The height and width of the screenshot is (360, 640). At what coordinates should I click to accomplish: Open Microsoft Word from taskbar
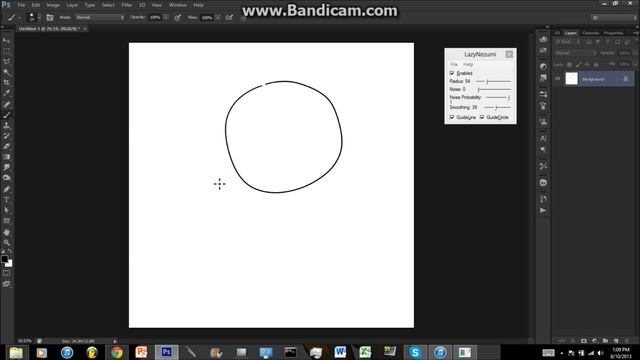click(x=340, y=352)
